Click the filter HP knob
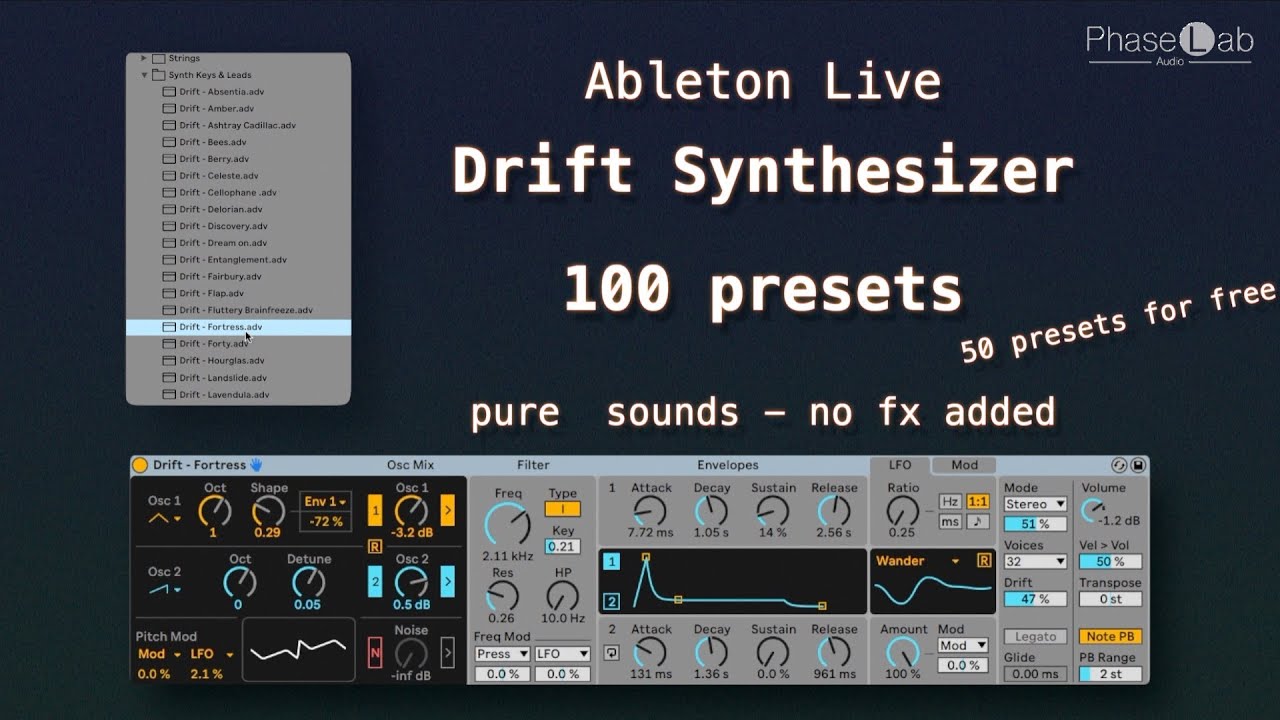The image size is (1280, 720). click(x=563, y=596)
